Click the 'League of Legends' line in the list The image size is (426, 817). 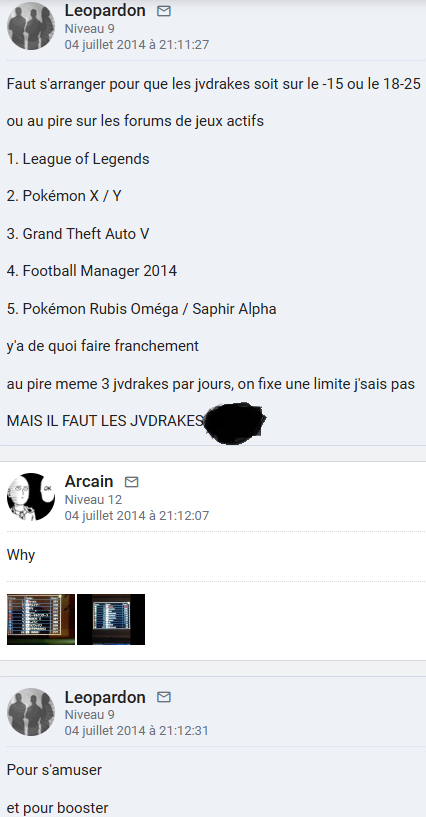pos(78,159)
